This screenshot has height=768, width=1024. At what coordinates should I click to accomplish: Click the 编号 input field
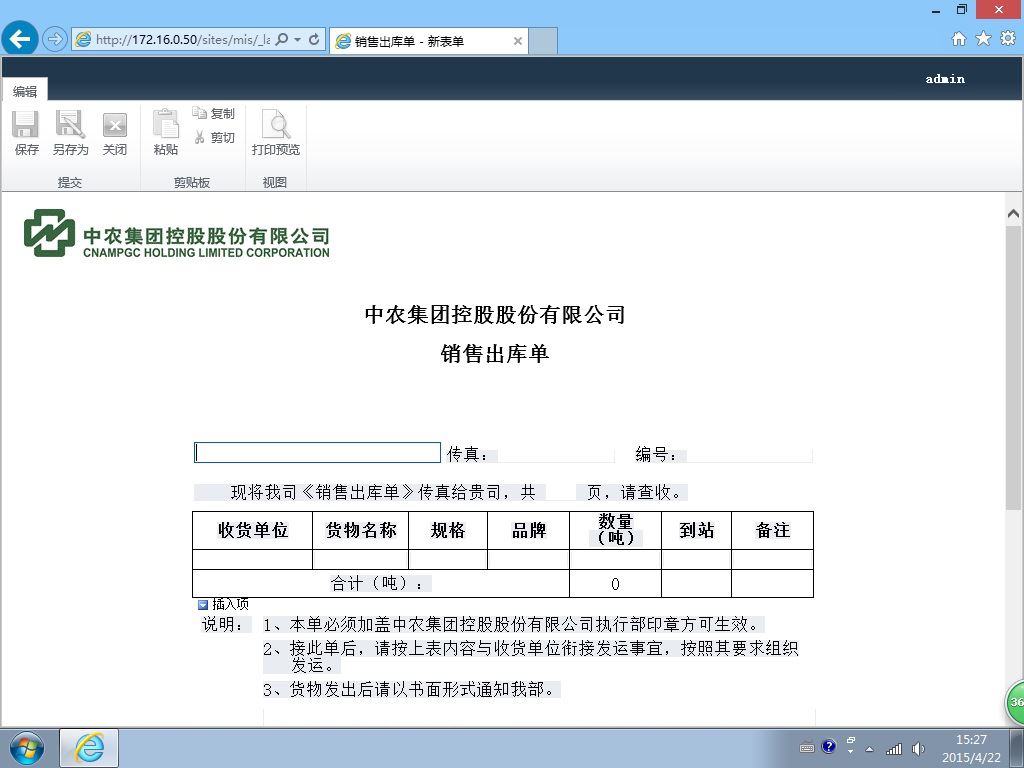pos(749,455)
